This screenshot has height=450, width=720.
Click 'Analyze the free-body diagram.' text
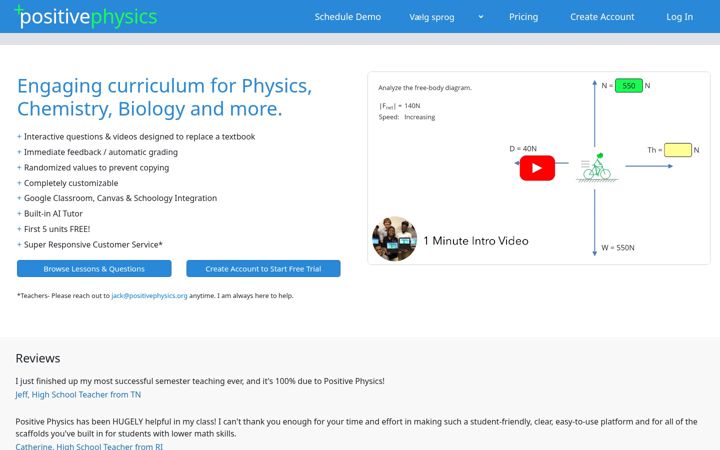point(425,88)
